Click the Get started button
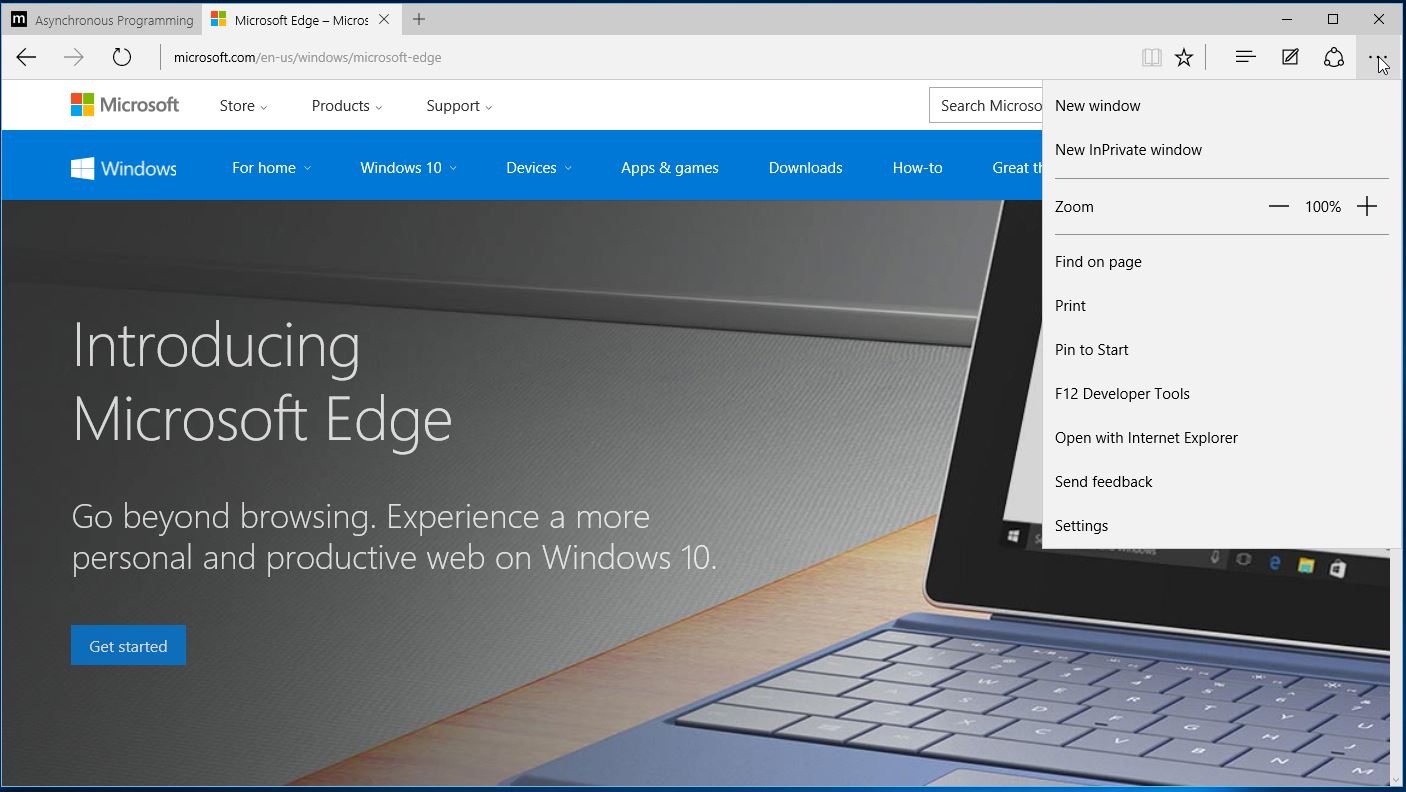Screen dimensions: 1406x792 point(128,646)
